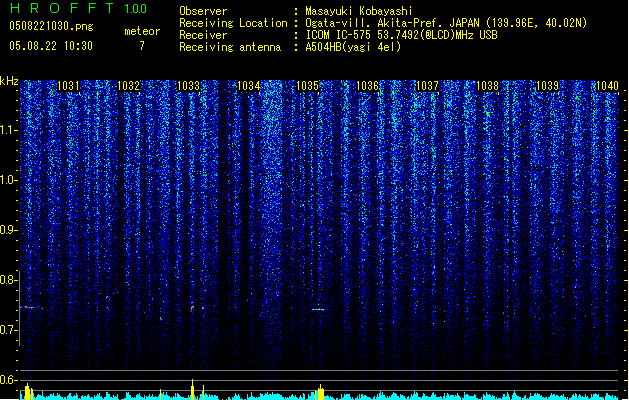Click the 0.6 frequency axis tick
629x400 pixels.
click(9, 380)
